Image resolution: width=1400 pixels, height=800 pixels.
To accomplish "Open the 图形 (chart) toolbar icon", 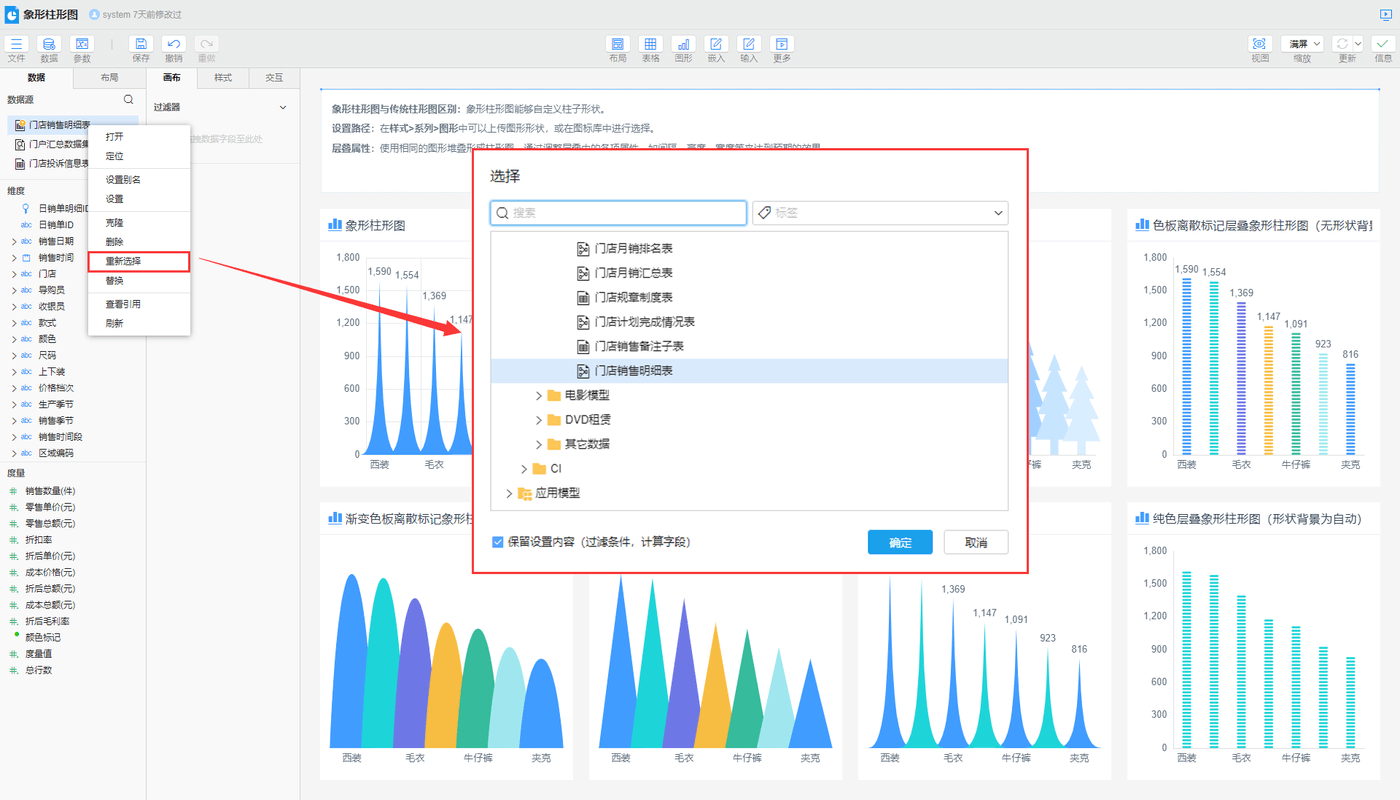I will pos(683,45).
